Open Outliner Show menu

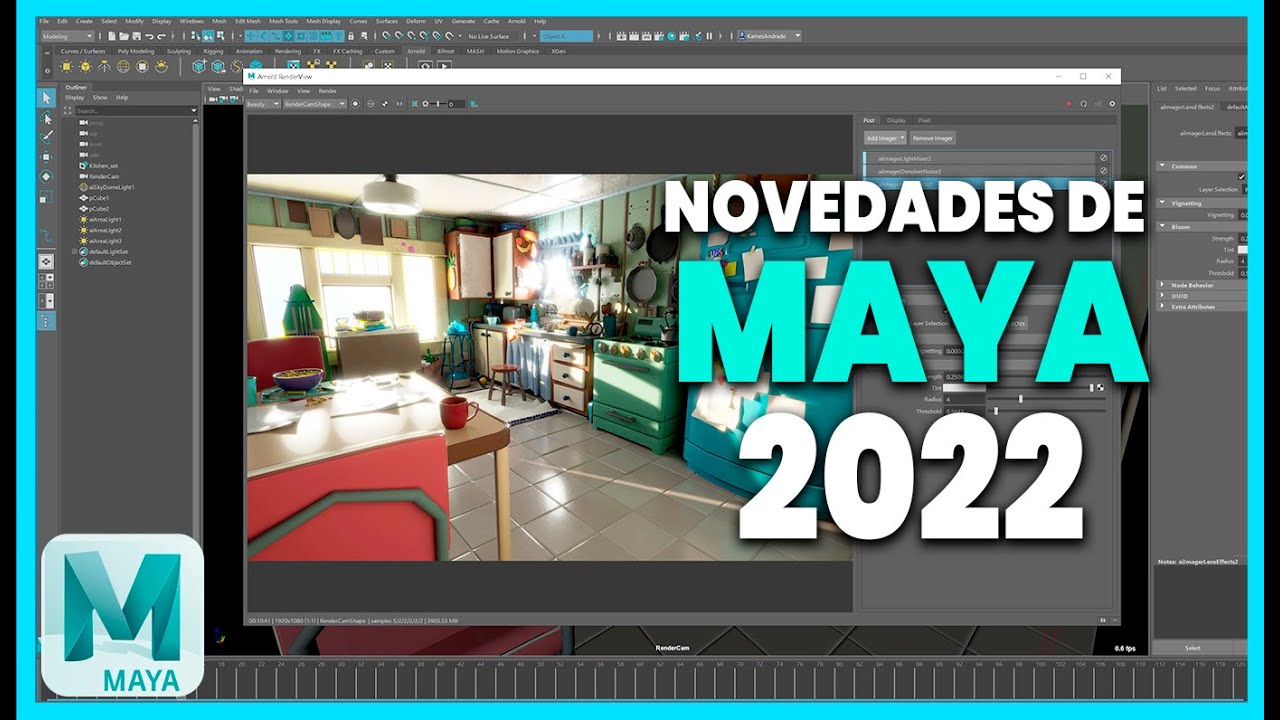point(100,98)
